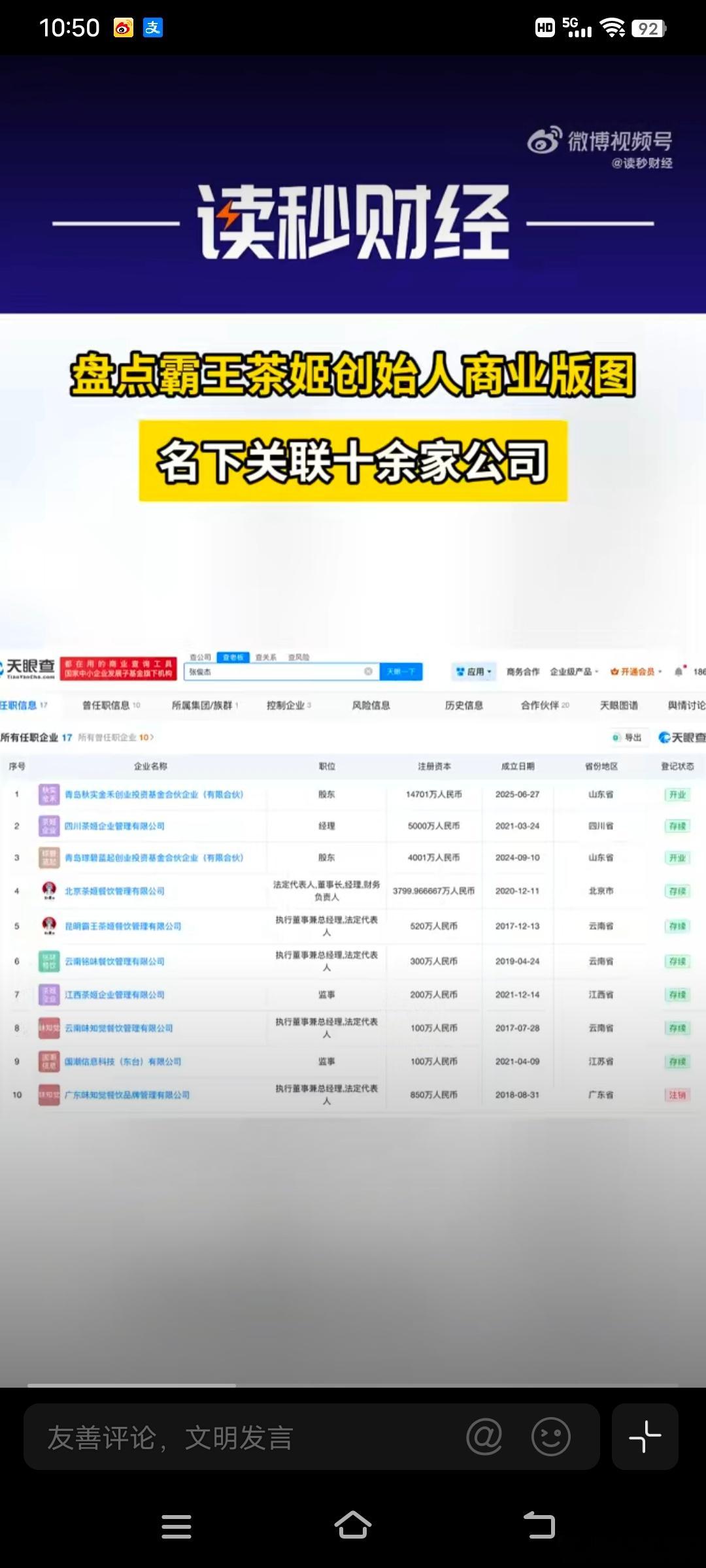
Task: Switch to the 查公司 search tab
Action: 200,657
